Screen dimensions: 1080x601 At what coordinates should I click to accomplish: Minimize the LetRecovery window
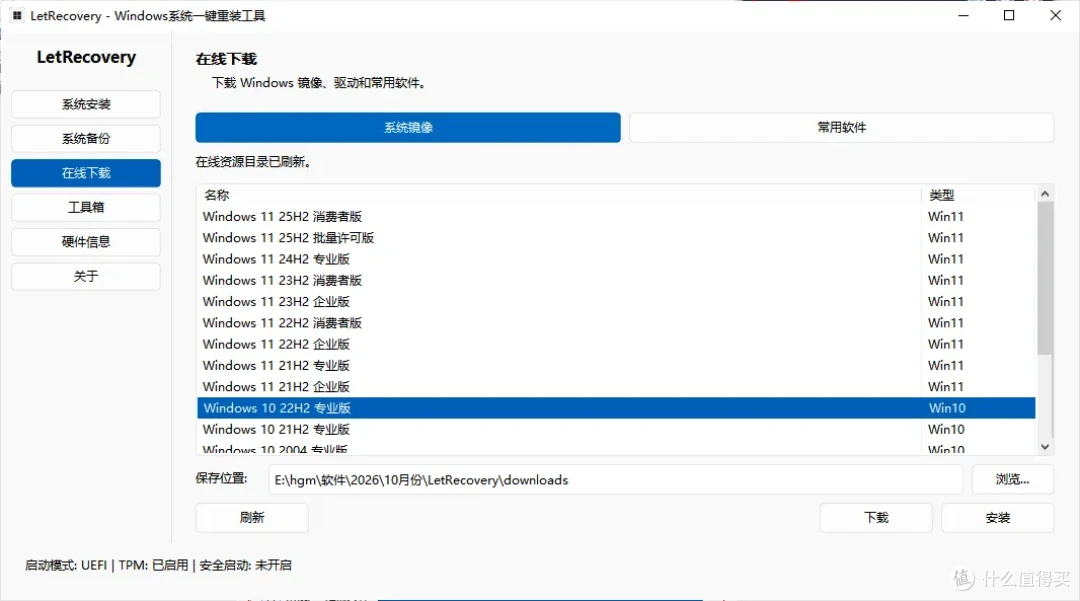964,15
